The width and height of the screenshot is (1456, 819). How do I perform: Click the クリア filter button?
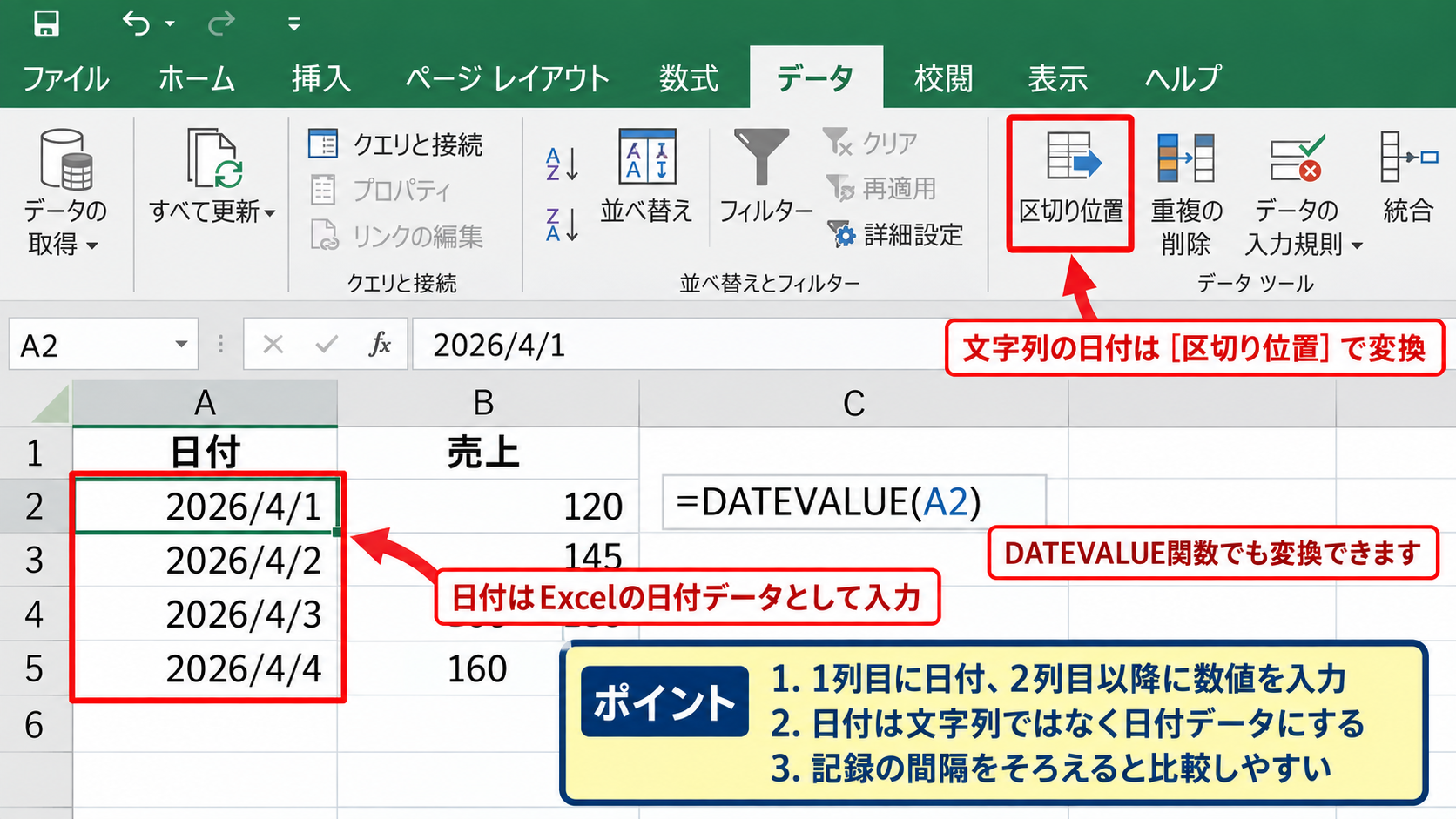click(871, 142)
